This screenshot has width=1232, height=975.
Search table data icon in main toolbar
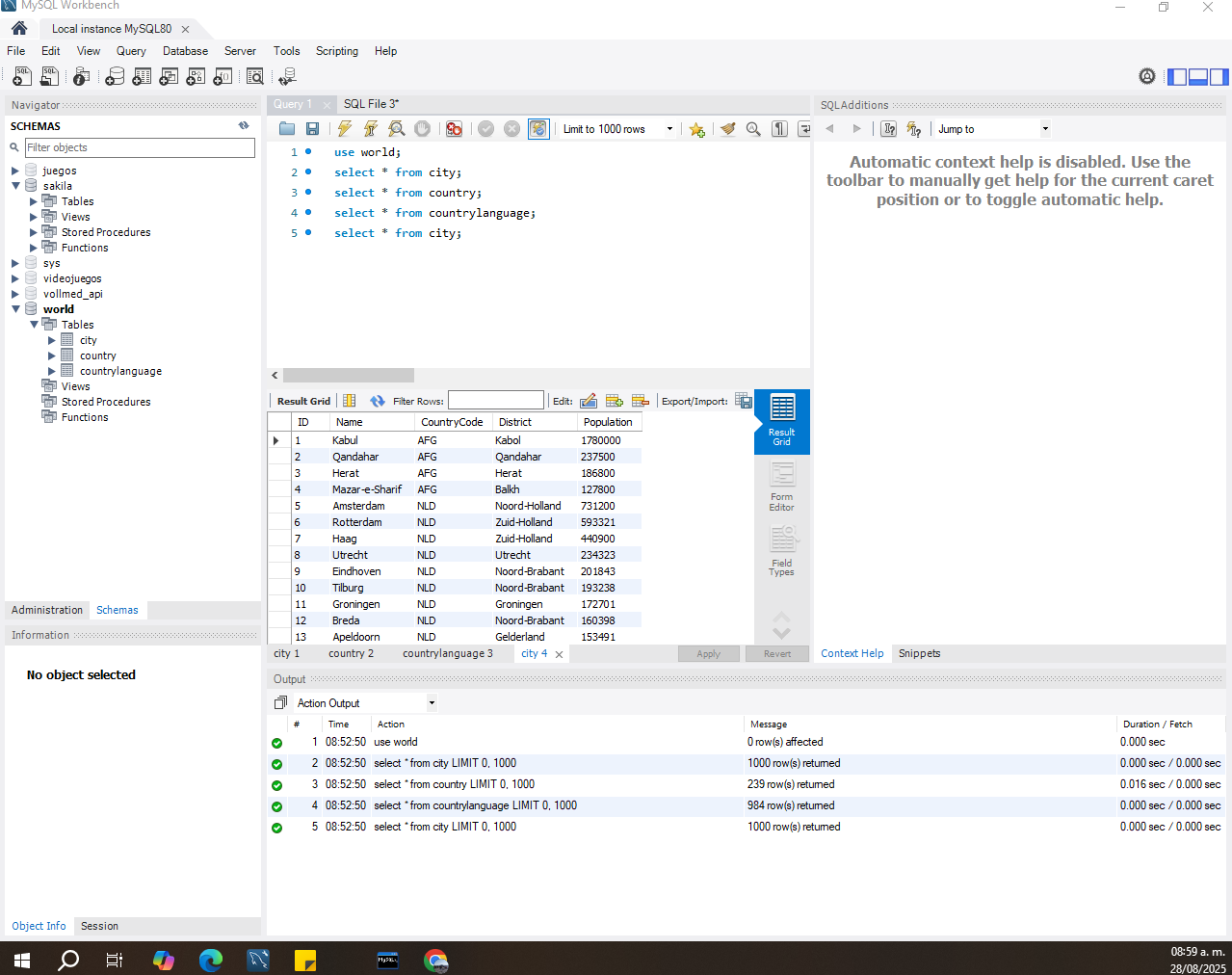(x=255, y=76)
